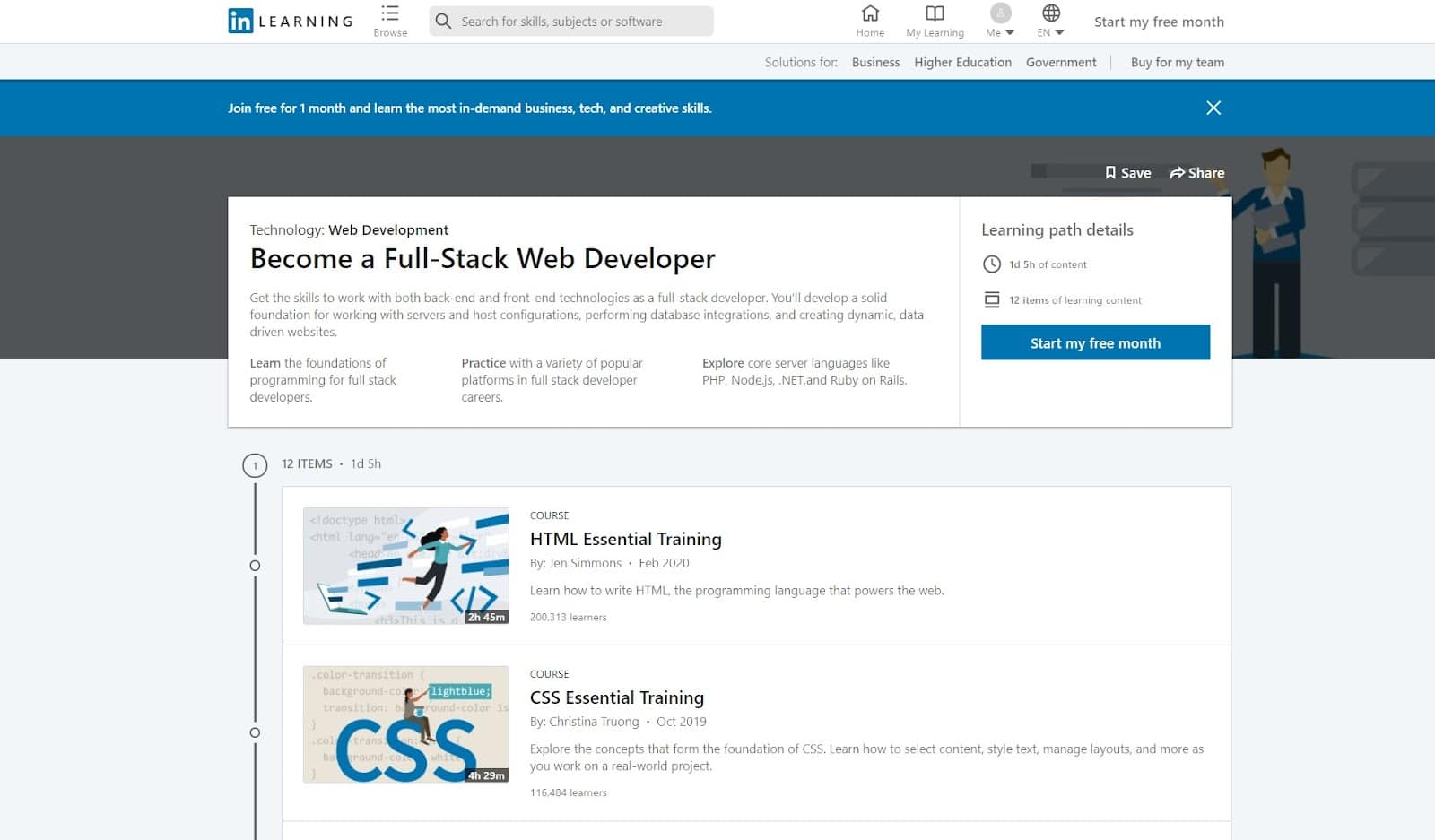Type in the skills search field
This screenshot has width=1435, height=840.
(583, 22)
